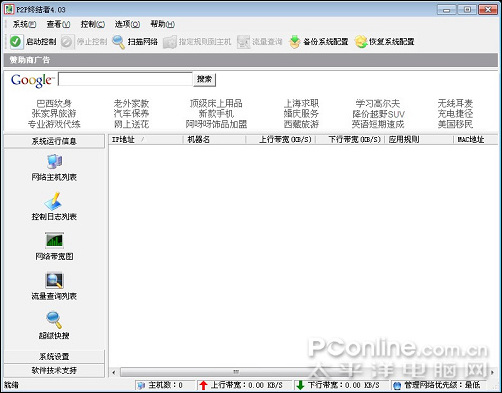Click the 流量查询 toolbar icon
The height and width of the screenshot is (393, 502).
point(243,42)
